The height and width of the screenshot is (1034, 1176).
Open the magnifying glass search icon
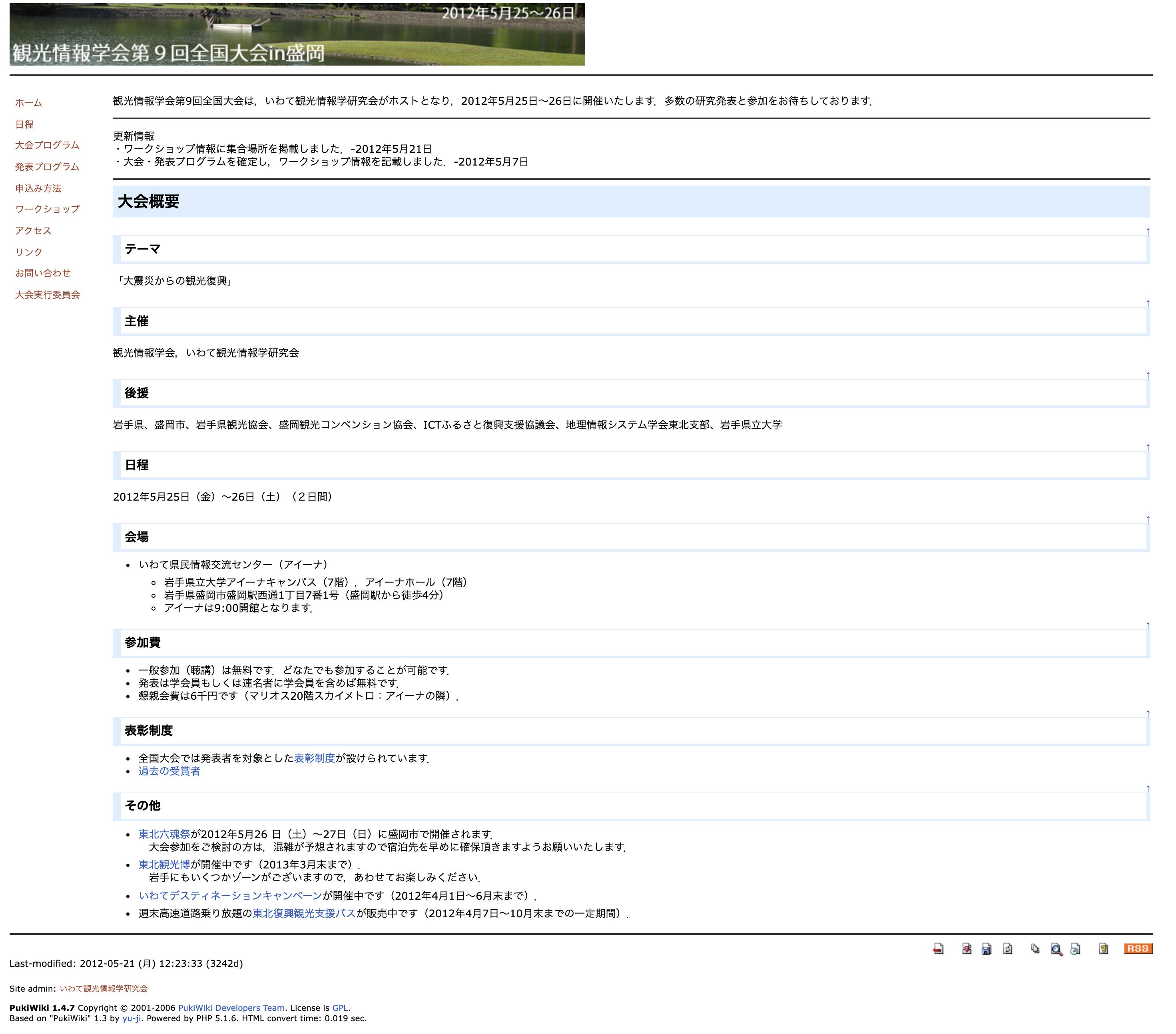coord(1056,949)
